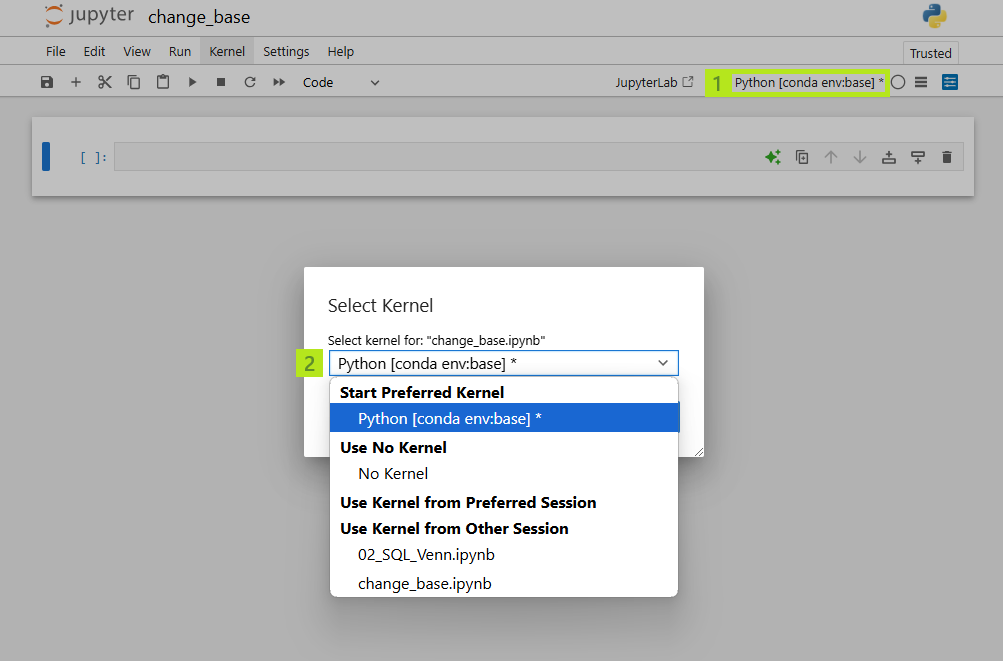The height and width of the screenshot is (661, 1003).
Task: Toggle the blue property inspector icon
Action: click(950, 82)
